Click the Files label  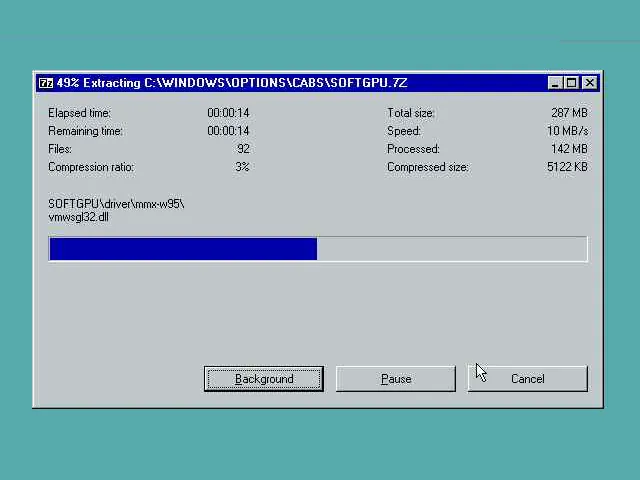pyautogui.click(x=60, y=149)
